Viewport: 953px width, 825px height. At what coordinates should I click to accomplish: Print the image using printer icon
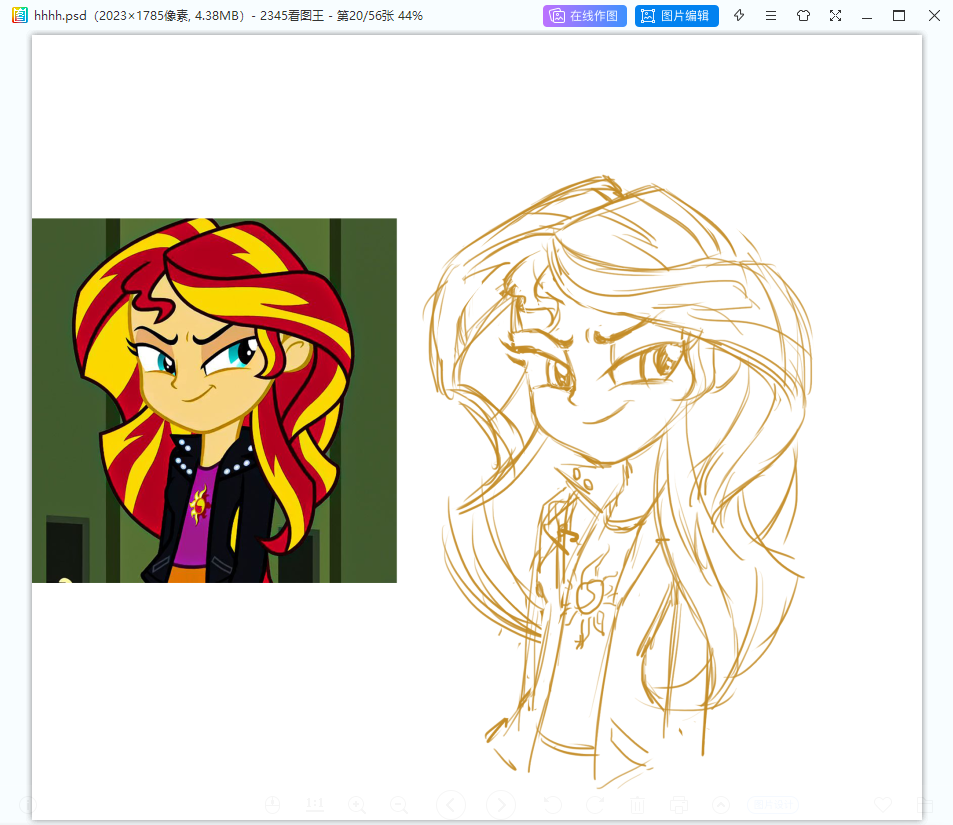click(x=679, y=806)
